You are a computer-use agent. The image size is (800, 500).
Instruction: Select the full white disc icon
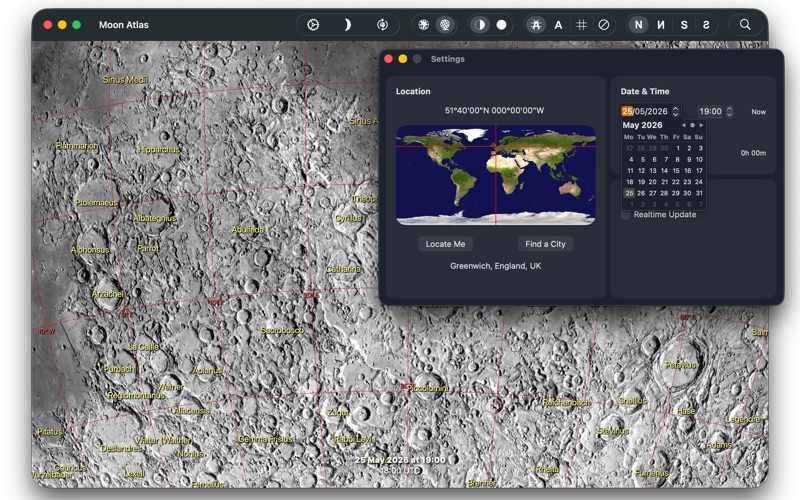pyautogui.click(x=502, y=24)
